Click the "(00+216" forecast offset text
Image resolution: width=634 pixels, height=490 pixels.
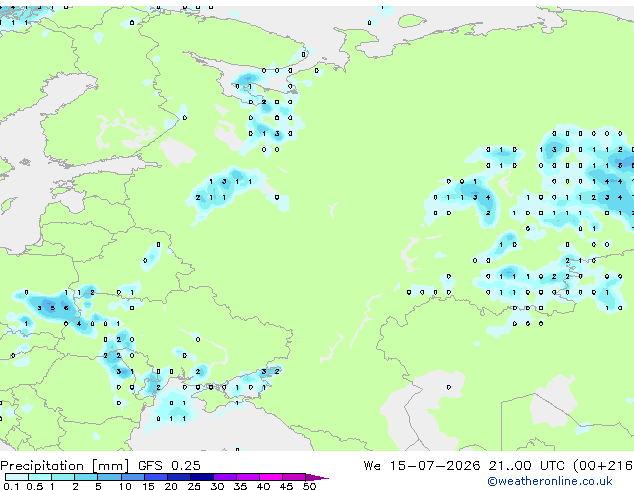(x=603, y=466)
